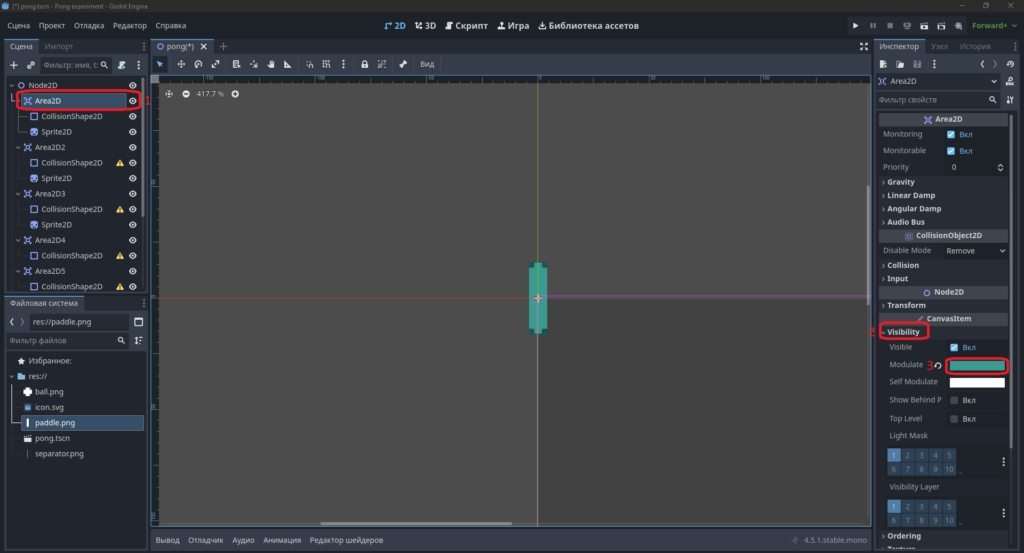Run a specific scene folder clapperboard icon
1024x553 pixels.
click(x=941, y=25)
